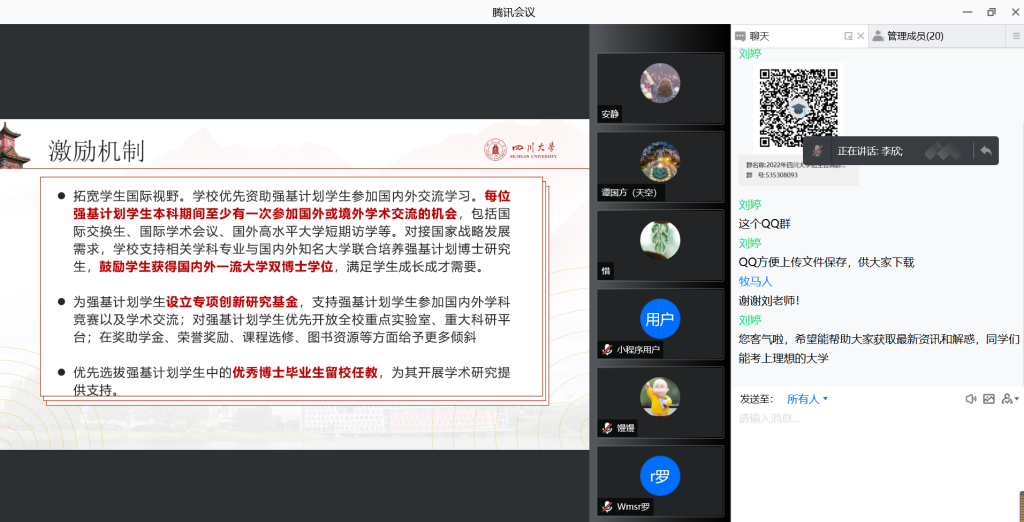Click the muted mic icon on Wmsr罗
1024x522 pixels.
606,506
